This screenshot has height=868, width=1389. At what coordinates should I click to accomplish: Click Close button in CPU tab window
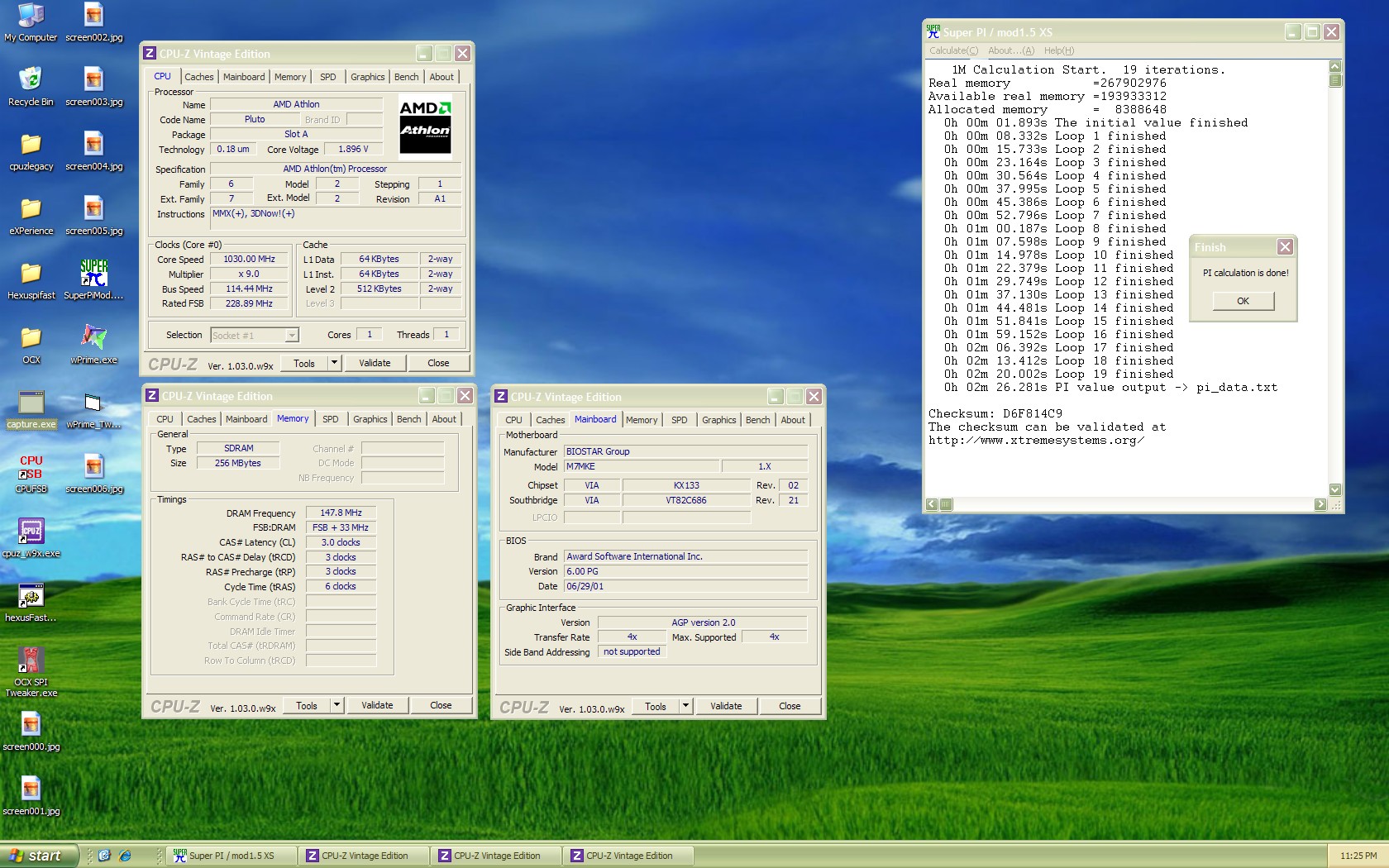click(x=438, y=363)
